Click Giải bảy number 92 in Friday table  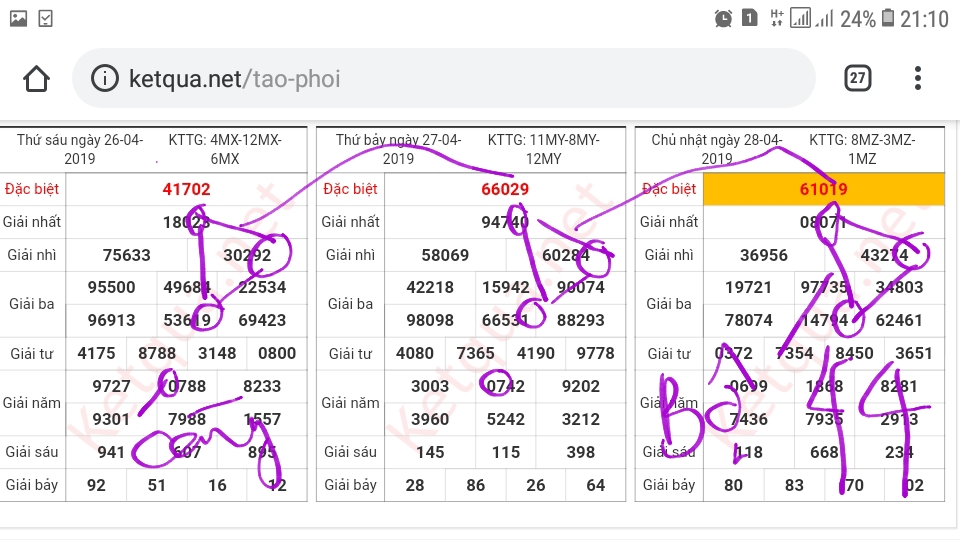click(x=97, y=485)
